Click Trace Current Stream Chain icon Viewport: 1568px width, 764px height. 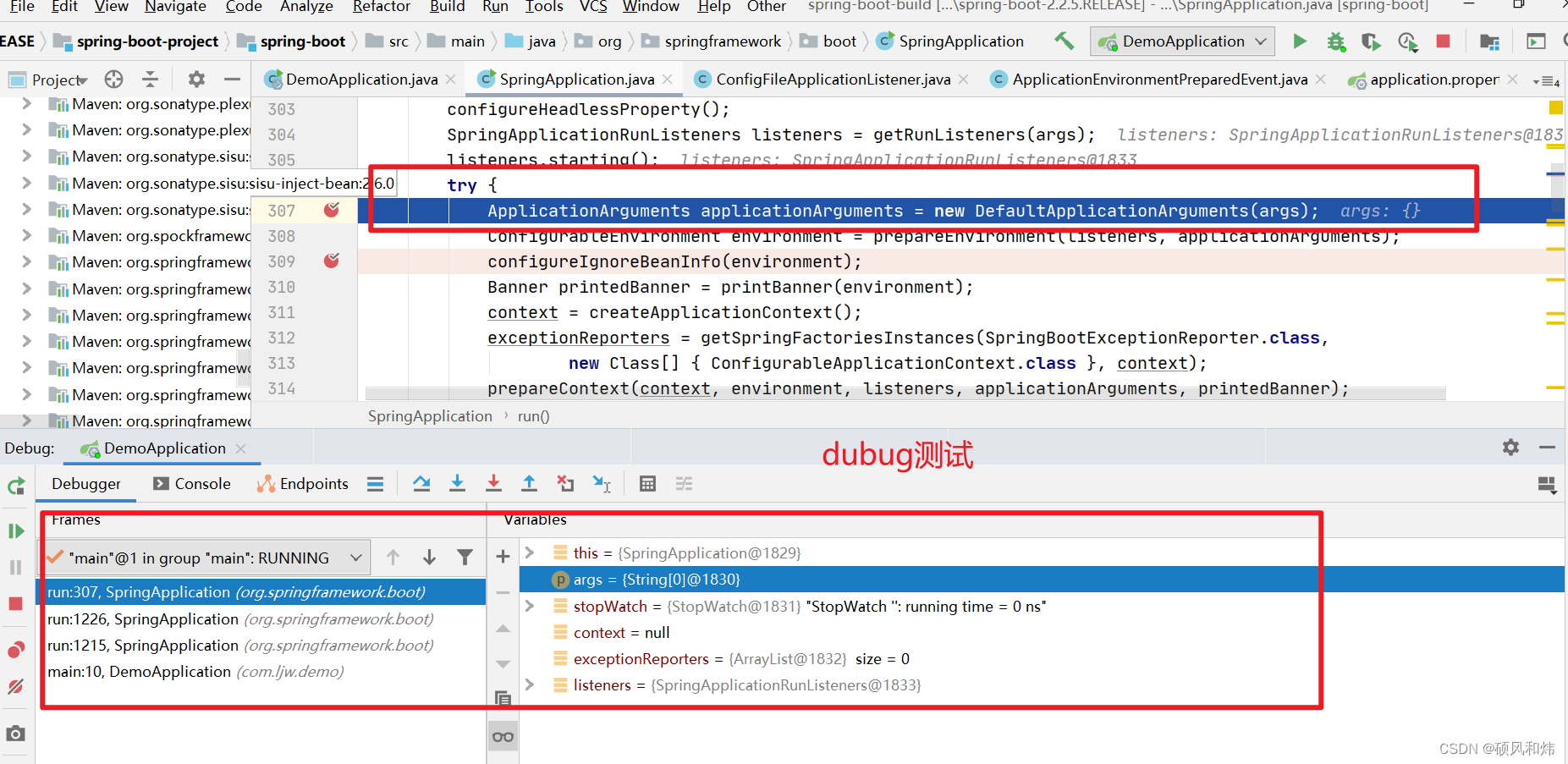tap(684, 484)
